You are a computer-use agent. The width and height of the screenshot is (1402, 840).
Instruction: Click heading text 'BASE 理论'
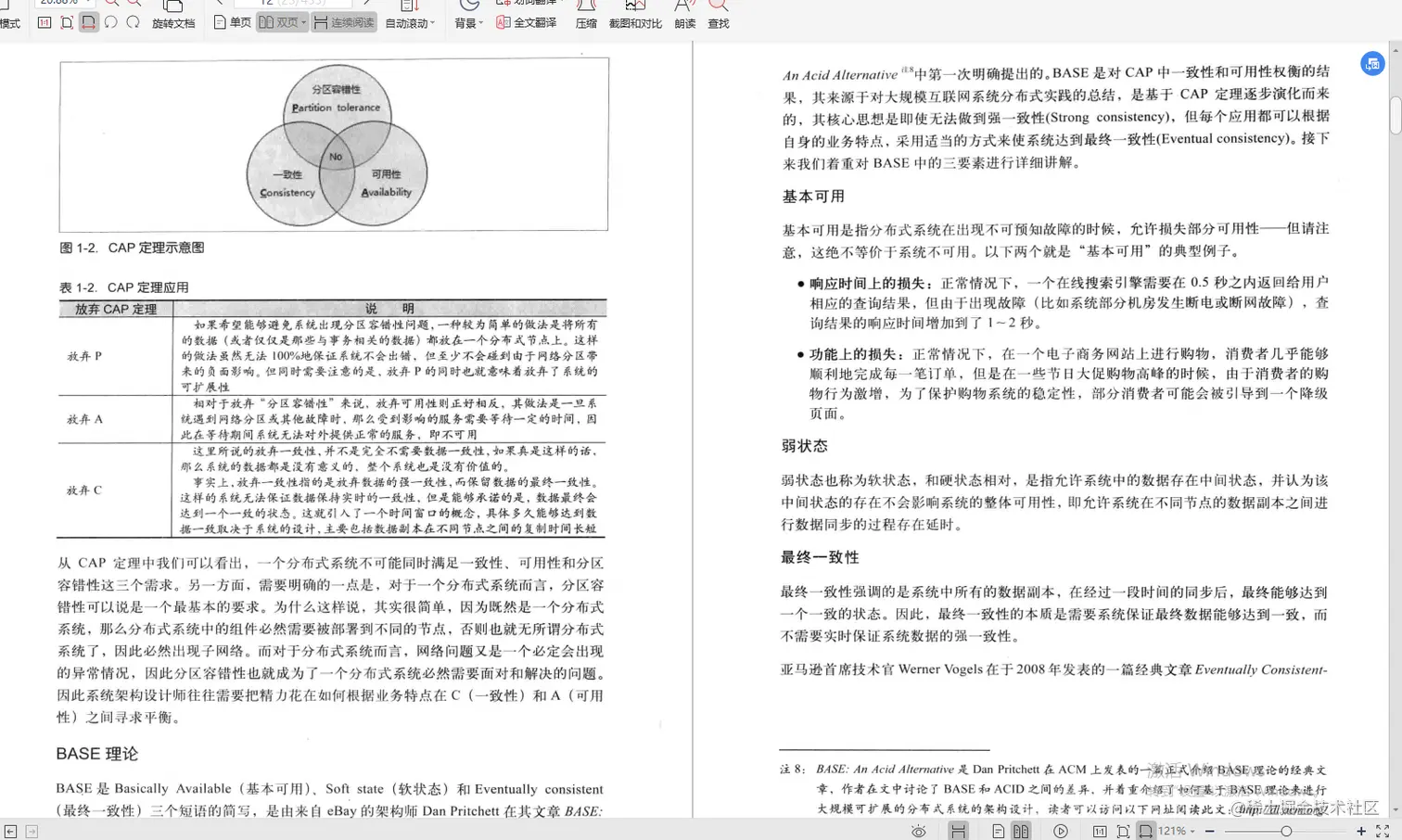[96, 754]
